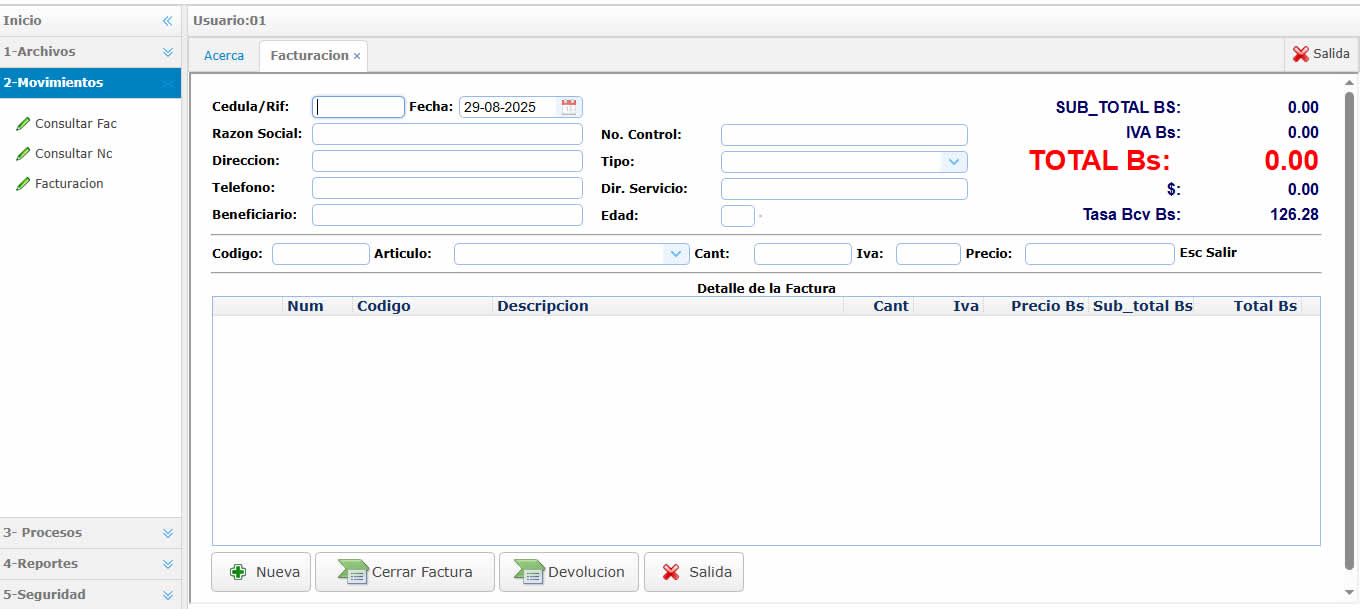Click the bottom Salida button

click(x=694, y=572)
